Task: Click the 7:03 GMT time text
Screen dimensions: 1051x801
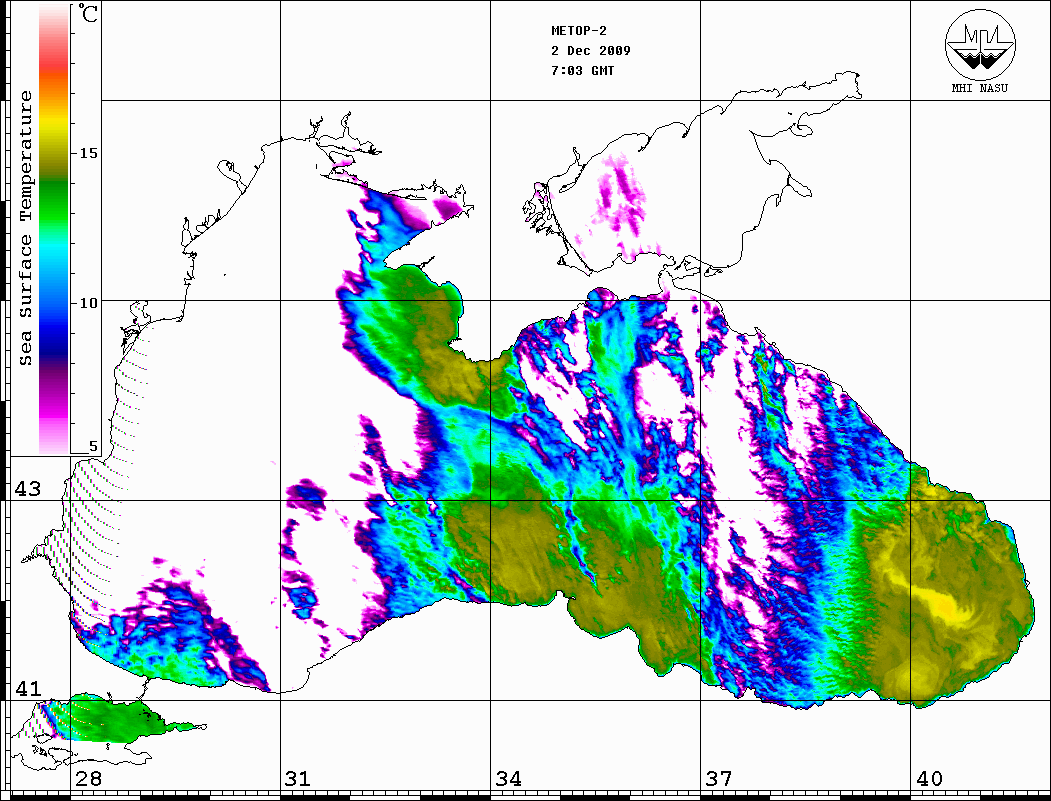Action: 582,70
